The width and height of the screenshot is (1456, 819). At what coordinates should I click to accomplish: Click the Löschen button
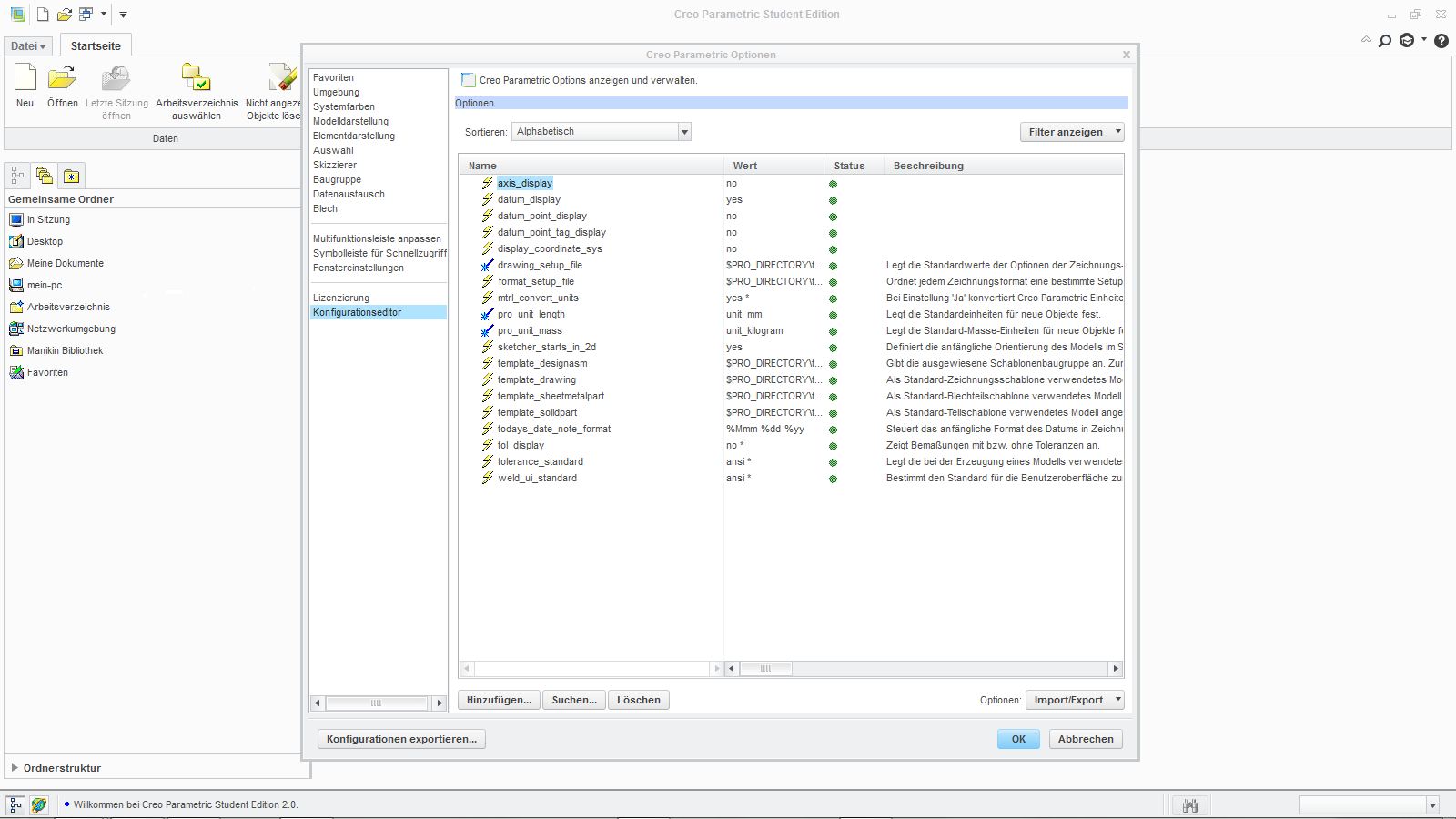[639, 700]
